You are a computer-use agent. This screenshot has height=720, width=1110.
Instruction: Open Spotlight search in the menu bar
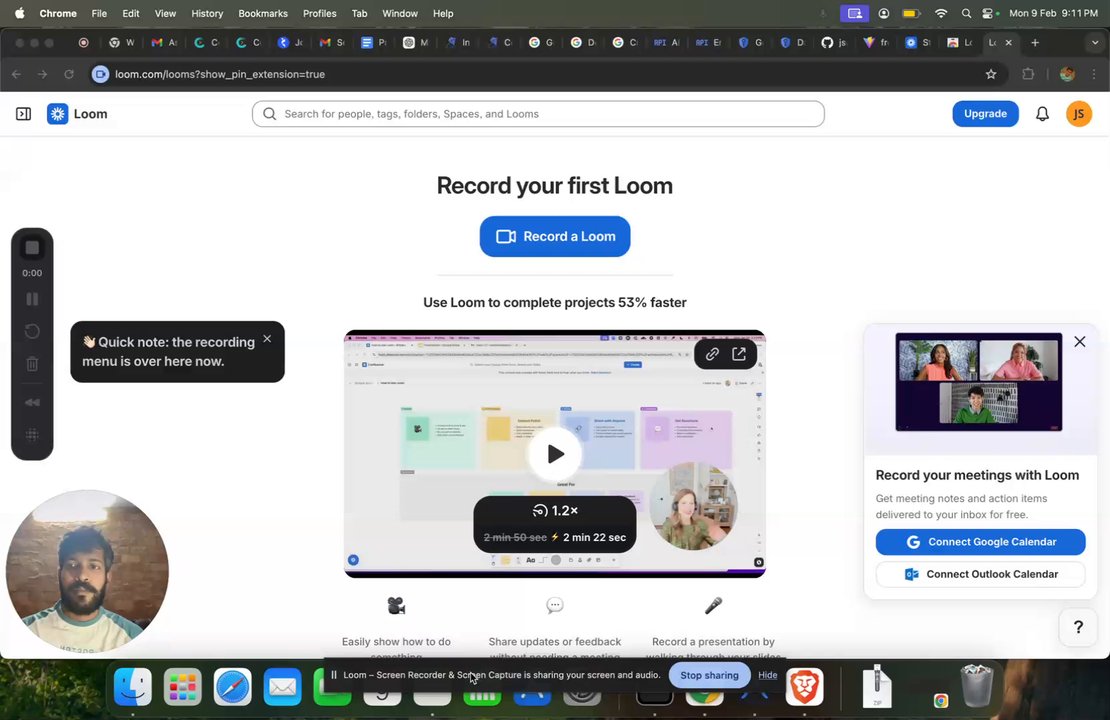[966, 13]
